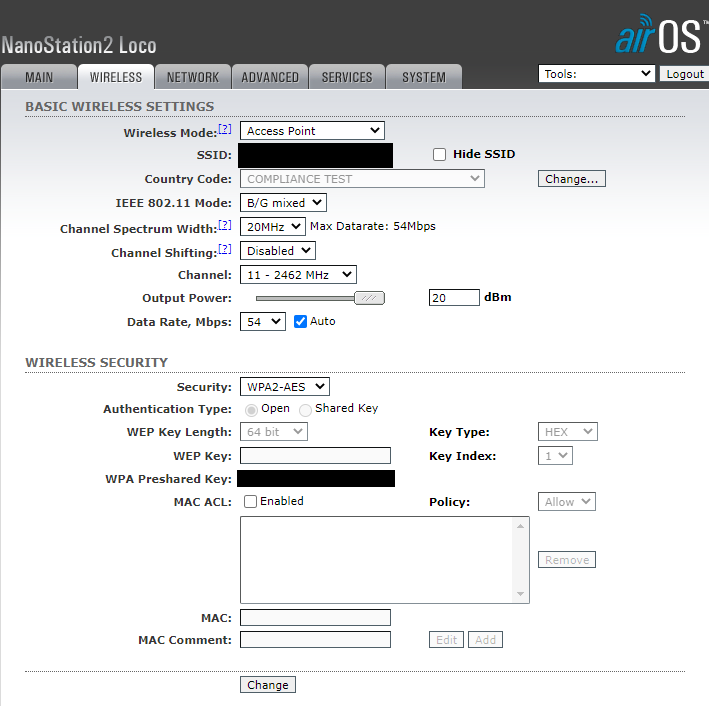This screenshot has height=706, width=709.
Task: Switch to the MAIN tab
Action: click(39, 77)
